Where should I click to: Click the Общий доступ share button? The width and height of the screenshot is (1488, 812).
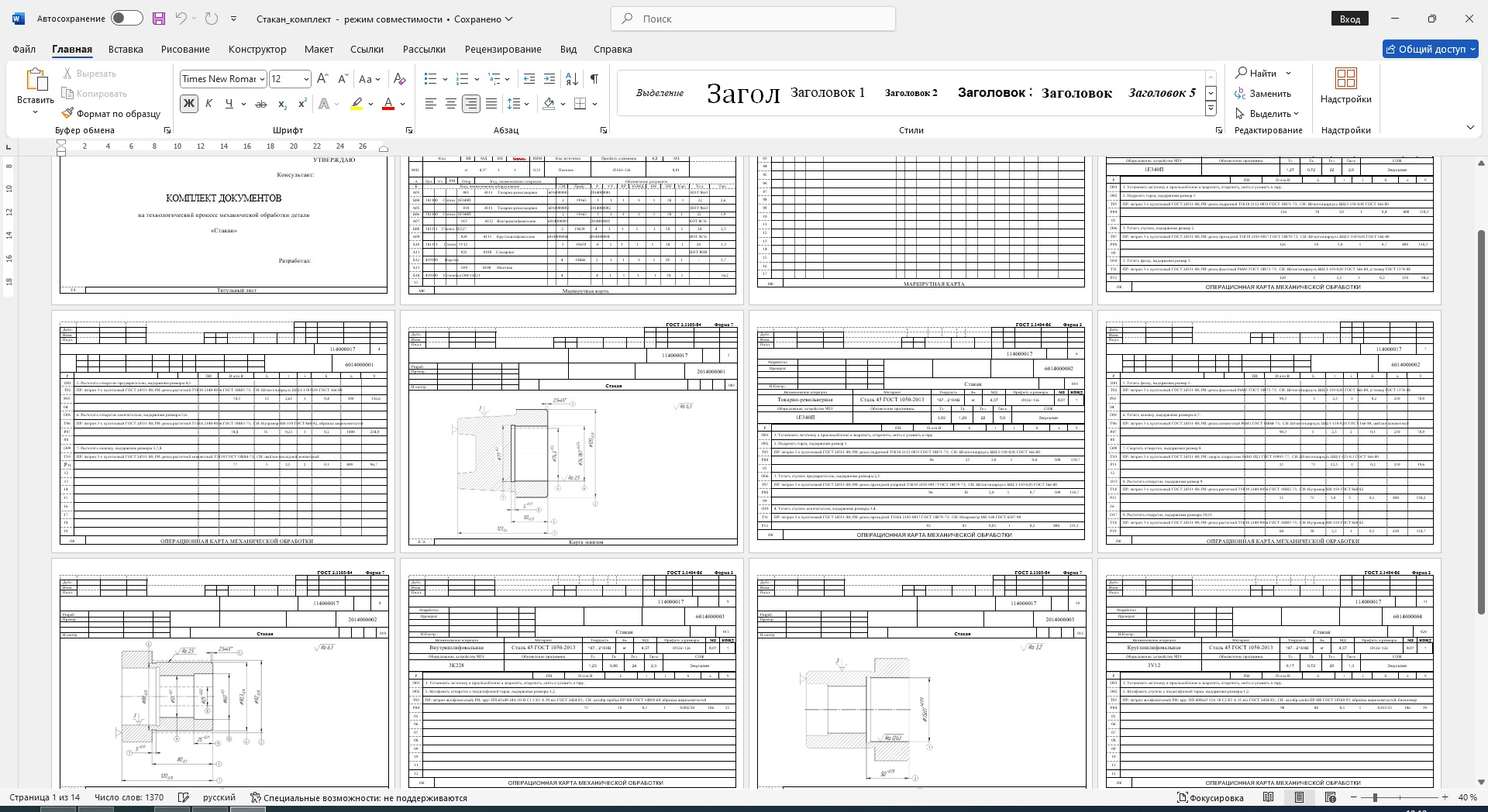[x=1431, y=49]
